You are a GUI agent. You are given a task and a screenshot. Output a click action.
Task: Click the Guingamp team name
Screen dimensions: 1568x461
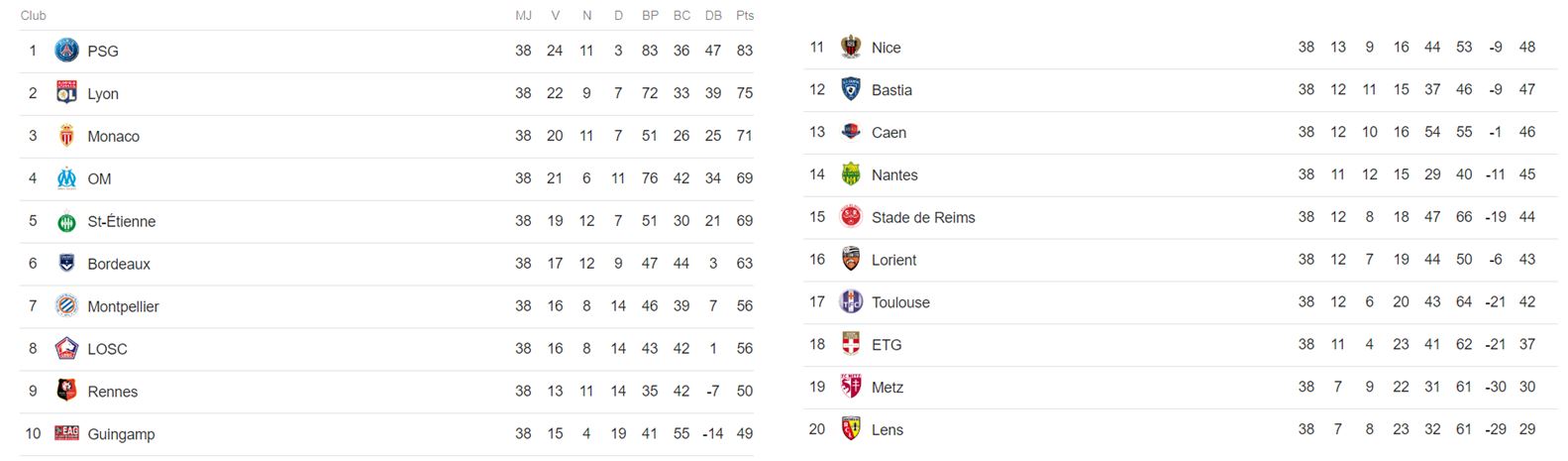pos(121,434)
